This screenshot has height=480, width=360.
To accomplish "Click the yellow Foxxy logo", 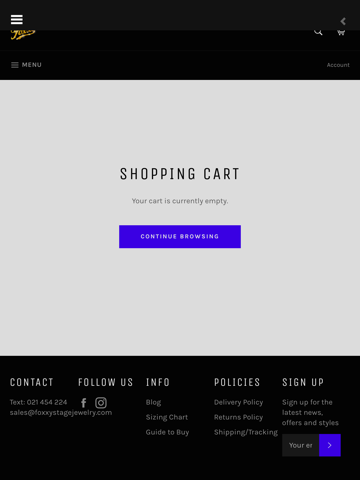I will pyautogui.click(x=23, y=35).
